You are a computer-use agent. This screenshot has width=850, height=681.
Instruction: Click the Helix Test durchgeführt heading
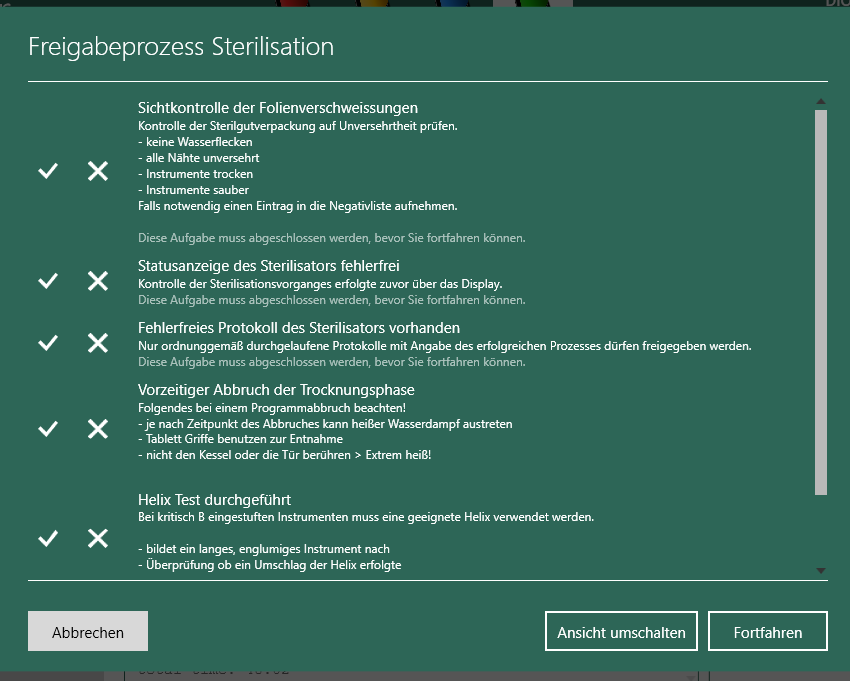coord(214,499)
